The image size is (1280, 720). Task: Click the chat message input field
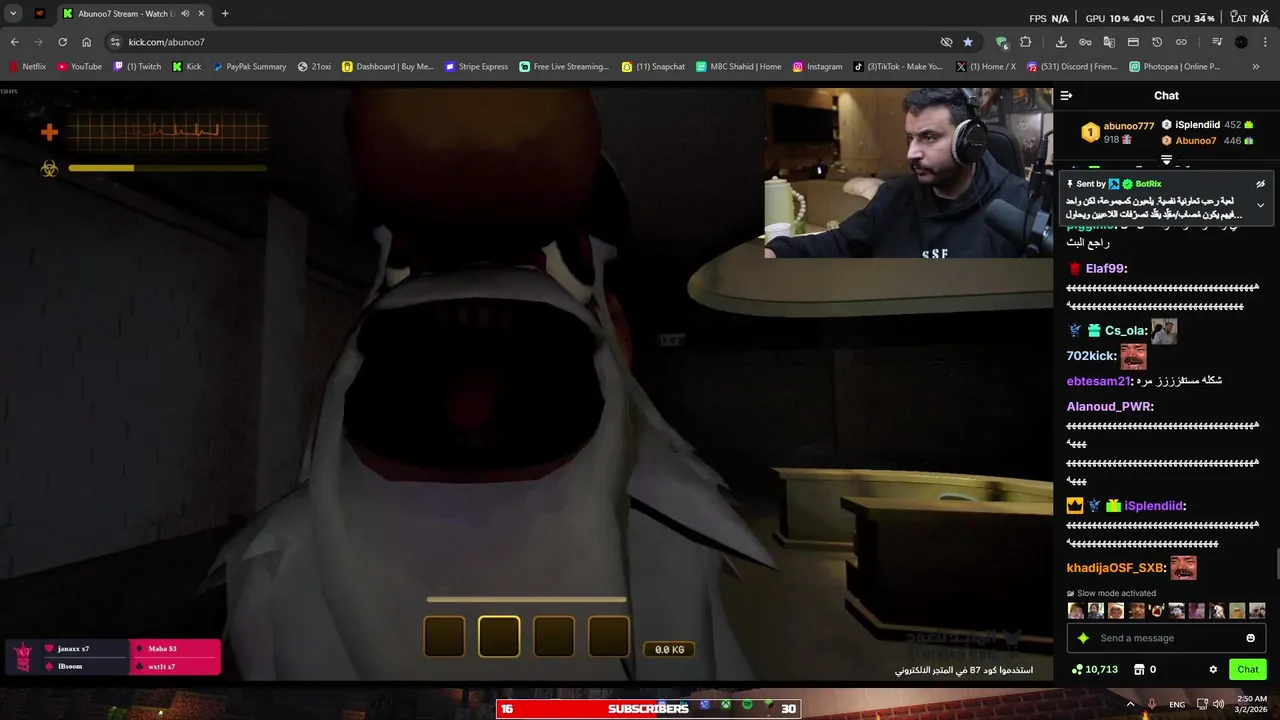1166,638
